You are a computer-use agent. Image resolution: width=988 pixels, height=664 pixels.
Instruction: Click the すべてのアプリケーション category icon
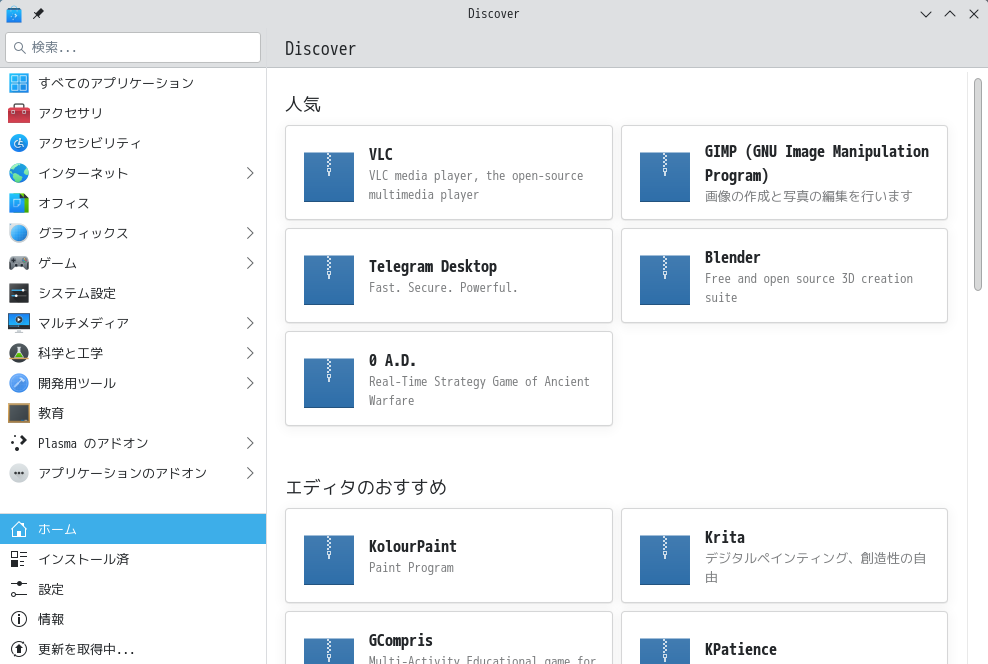pos(19,83)
